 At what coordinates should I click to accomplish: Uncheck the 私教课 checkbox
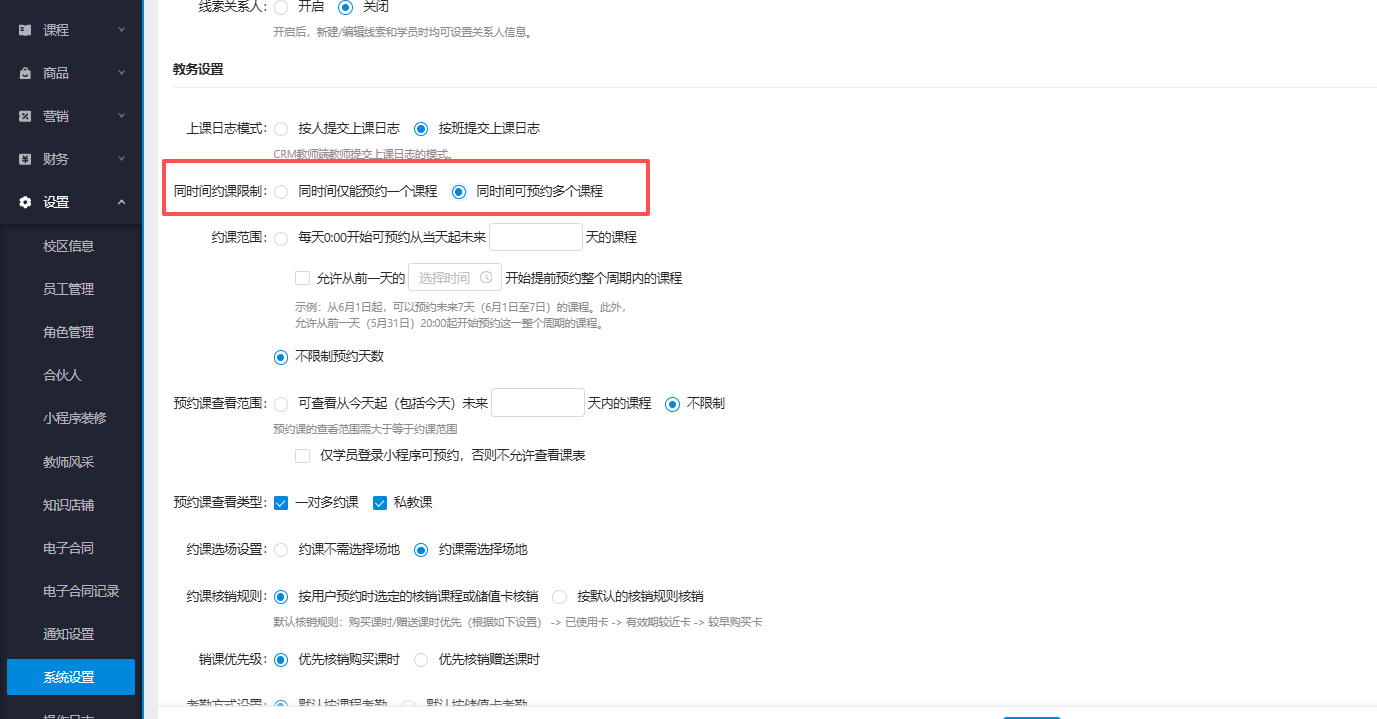(x=380, y=502)
